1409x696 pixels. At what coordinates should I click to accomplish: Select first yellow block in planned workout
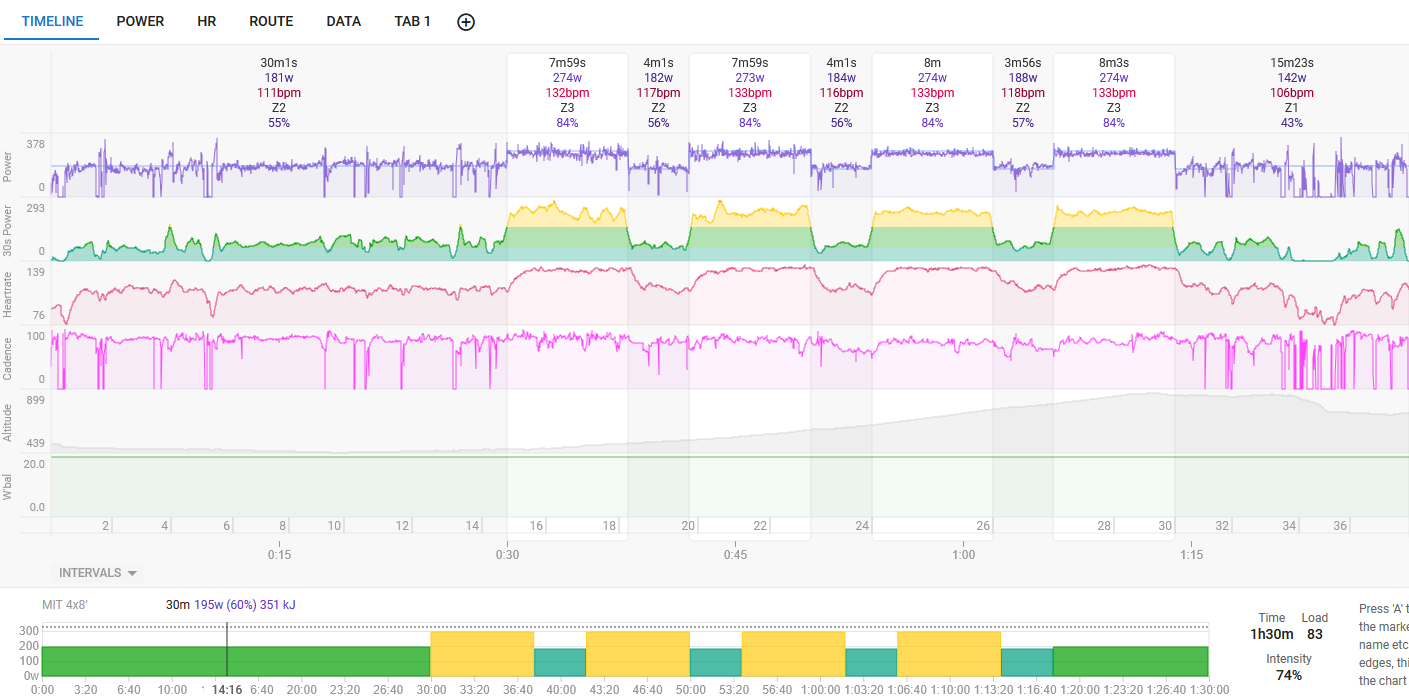coord(481,653)
